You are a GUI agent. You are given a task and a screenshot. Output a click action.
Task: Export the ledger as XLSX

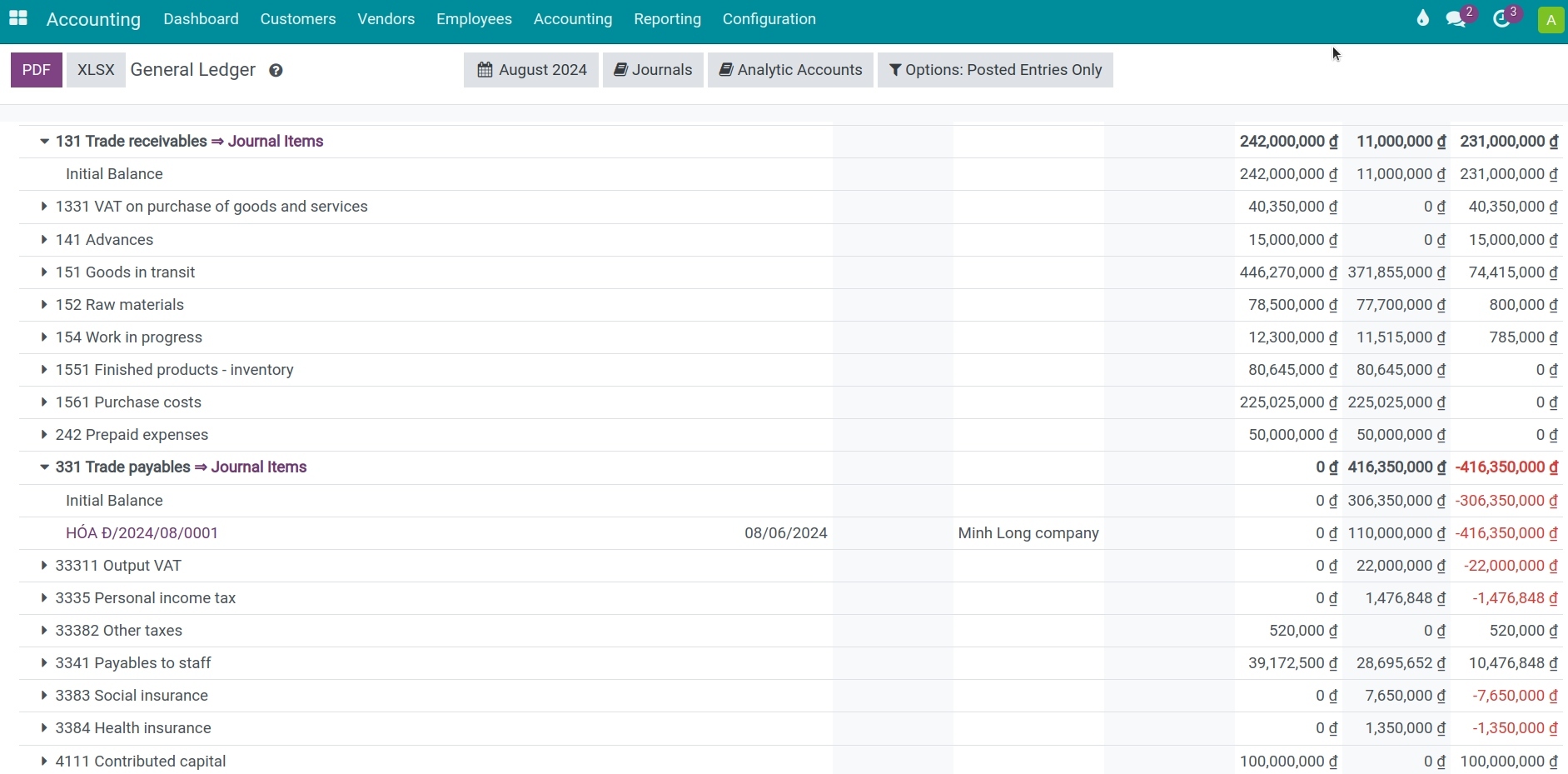[96, 70]
